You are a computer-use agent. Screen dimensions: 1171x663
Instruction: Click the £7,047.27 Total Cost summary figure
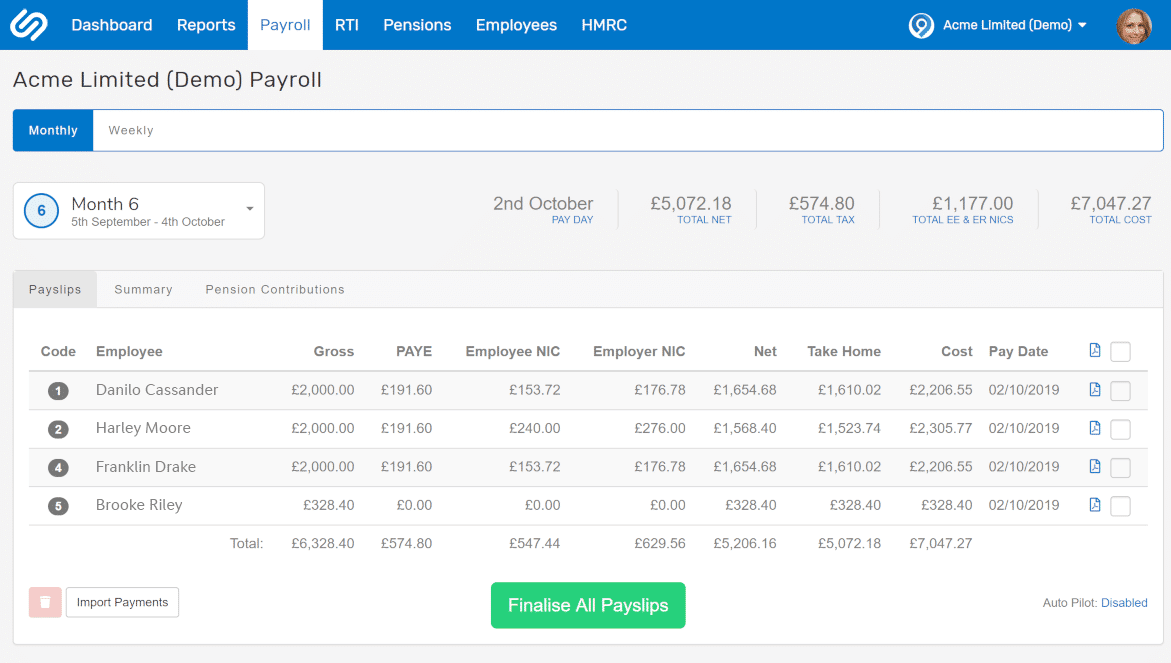coord(1111,203)
